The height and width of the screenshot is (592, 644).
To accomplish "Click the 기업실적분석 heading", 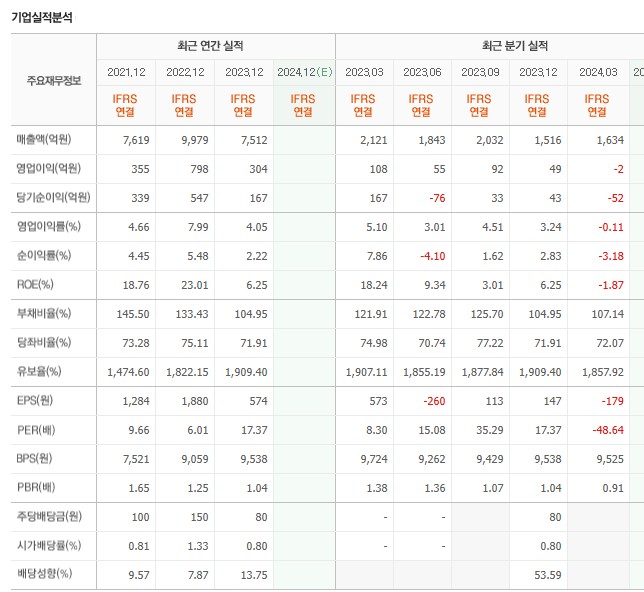I will (42, 17).
